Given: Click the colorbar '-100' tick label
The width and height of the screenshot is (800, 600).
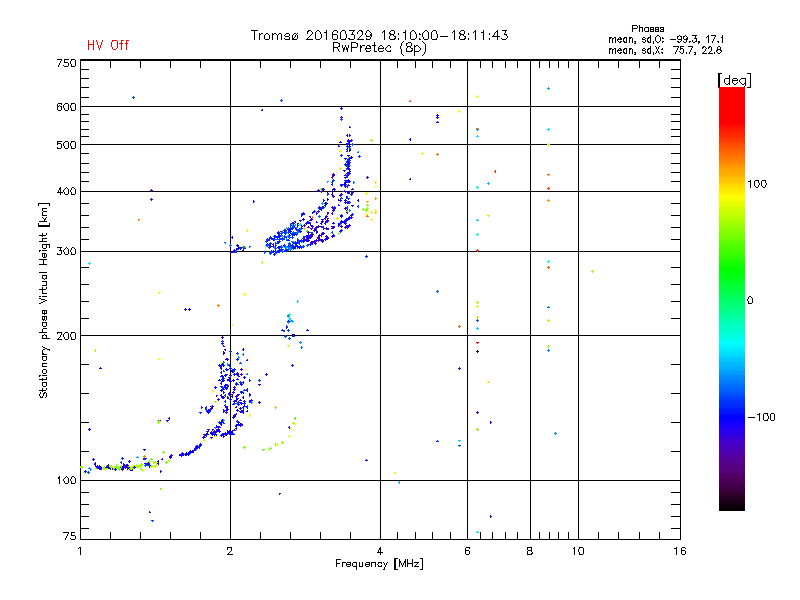Looking at the screenshot, I should [x=761, y=417].
